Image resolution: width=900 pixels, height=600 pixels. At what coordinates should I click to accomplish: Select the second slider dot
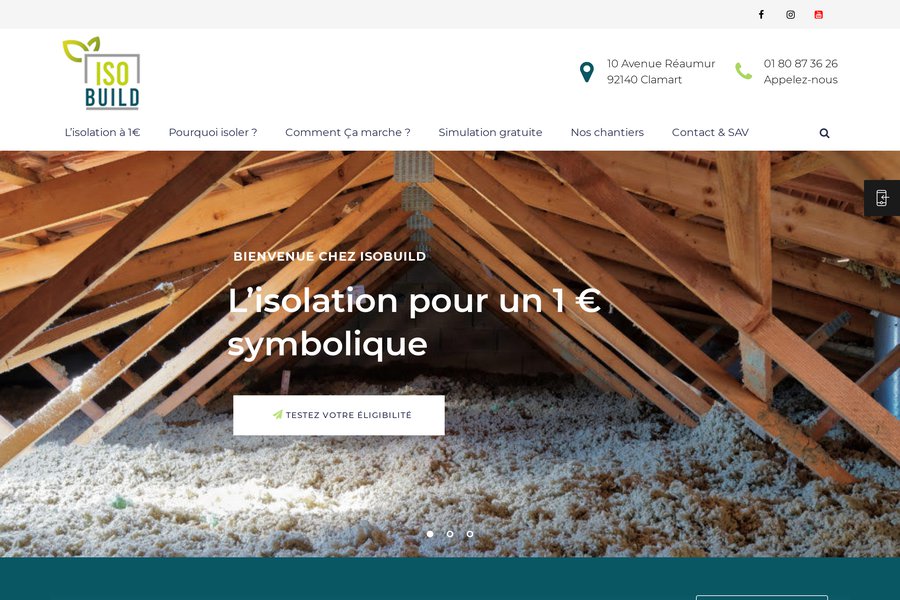pyautogui.click(x=450, y=534)
